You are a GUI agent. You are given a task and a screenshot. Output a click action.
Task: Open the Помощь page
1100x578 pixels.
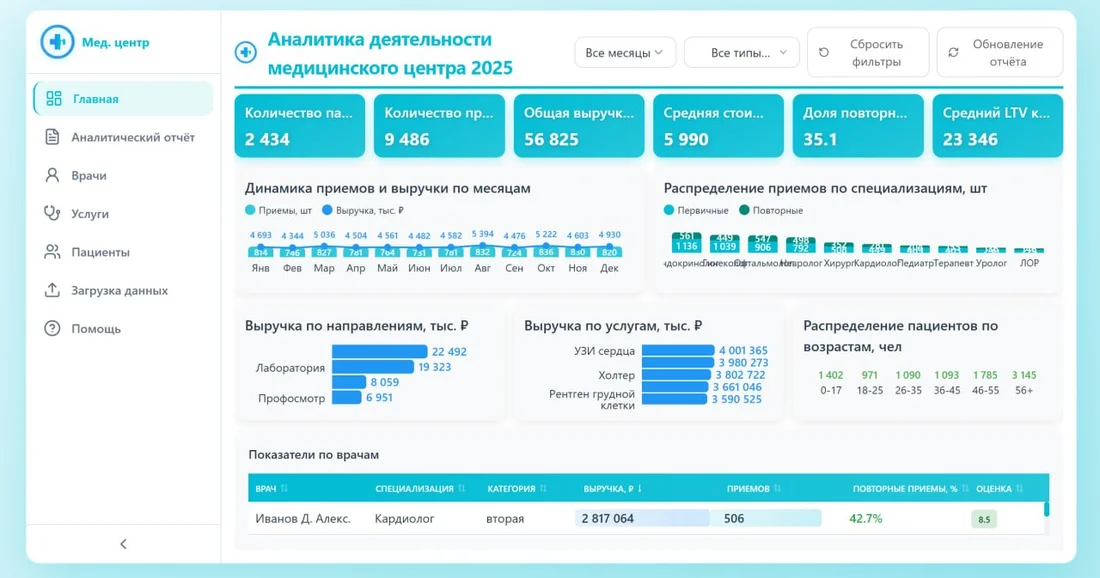click(x=123, y=328)
